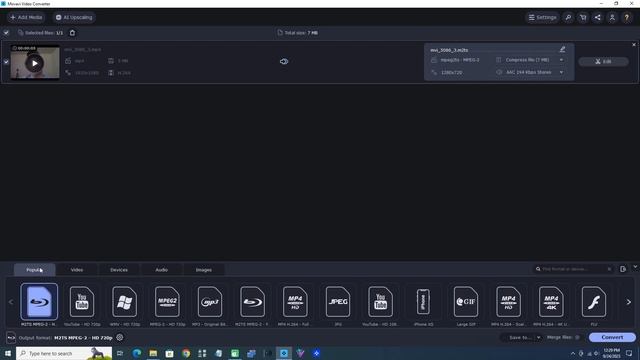Viewport: 640px width, 360px height.
Task: Select the FLV Flash format preset
Action: (x=594, y=302)
